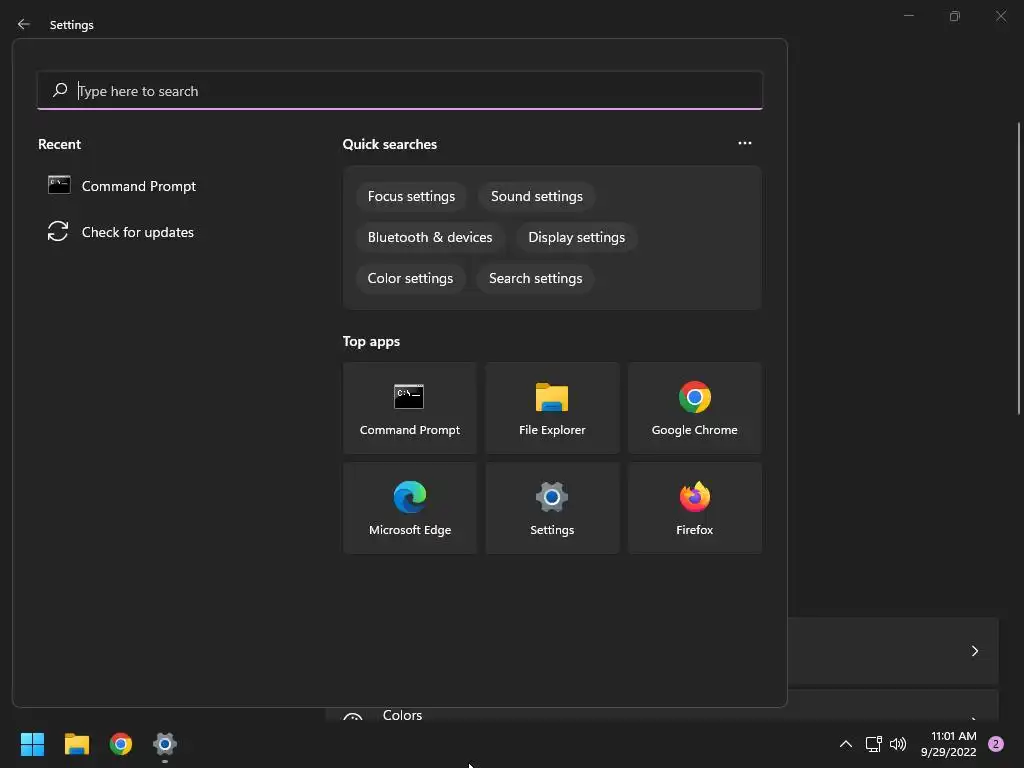Select Search settings quick search

[536, 279]
